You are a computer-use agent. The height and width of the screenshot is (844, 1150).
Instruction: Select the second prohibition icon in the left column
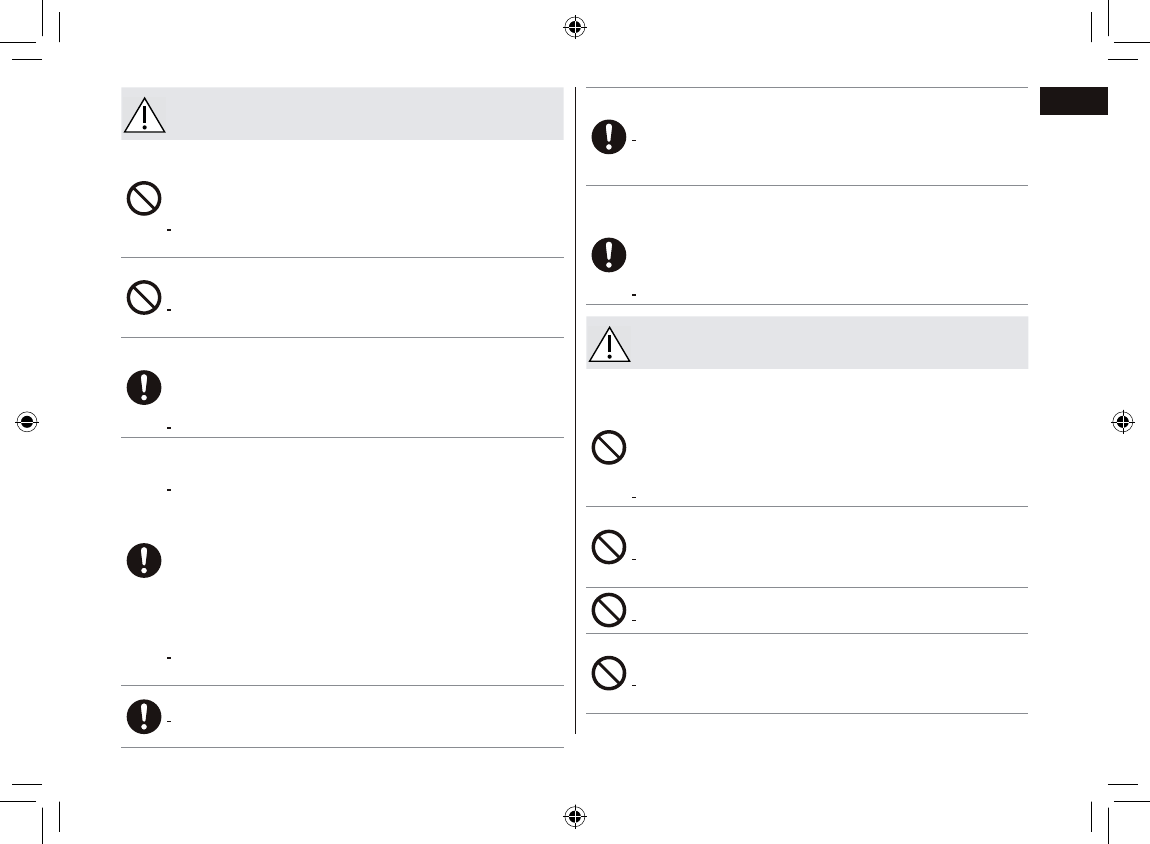(x=144, y=298)
